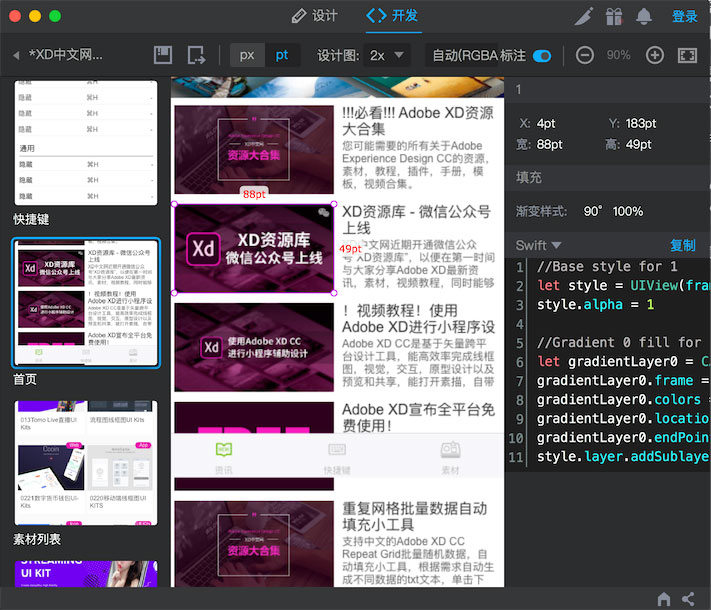Select the 使用Adobe XD CC小程序 card image
Screen dimensions: 711x610
[254, 347]
